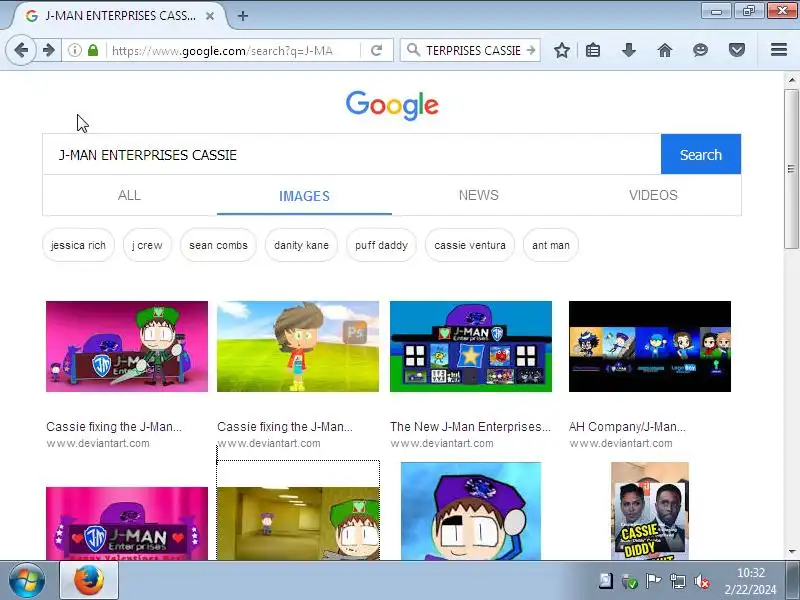This screenshot has height=600, width=800.
Task: Open the AH Company/J-Man characters thumbnail
Action: 649,346
